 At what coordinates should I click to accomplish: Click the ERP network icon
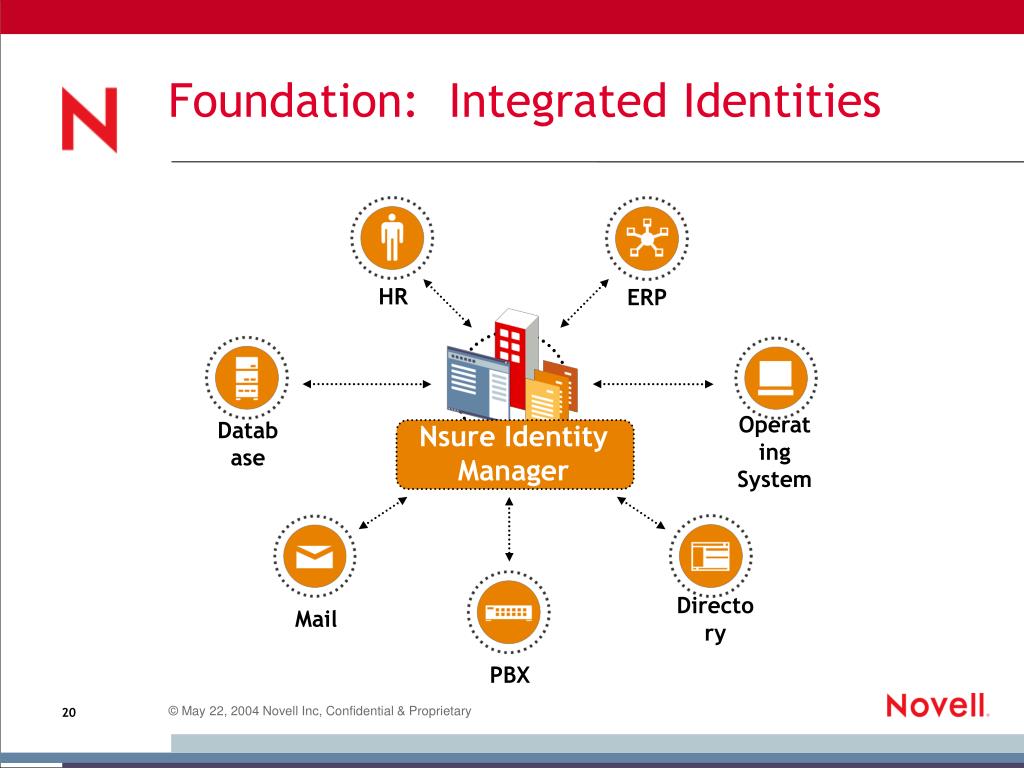(647, 238)
